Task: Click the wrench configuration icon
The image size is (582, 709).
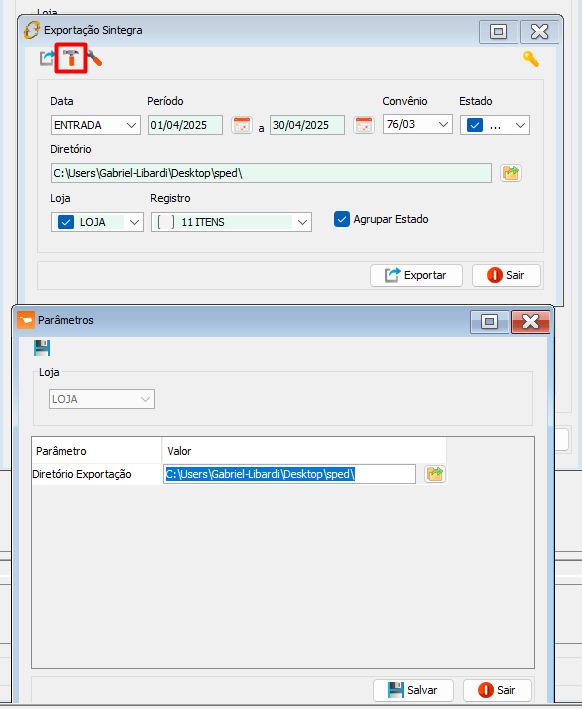Action: coord(94,58)
